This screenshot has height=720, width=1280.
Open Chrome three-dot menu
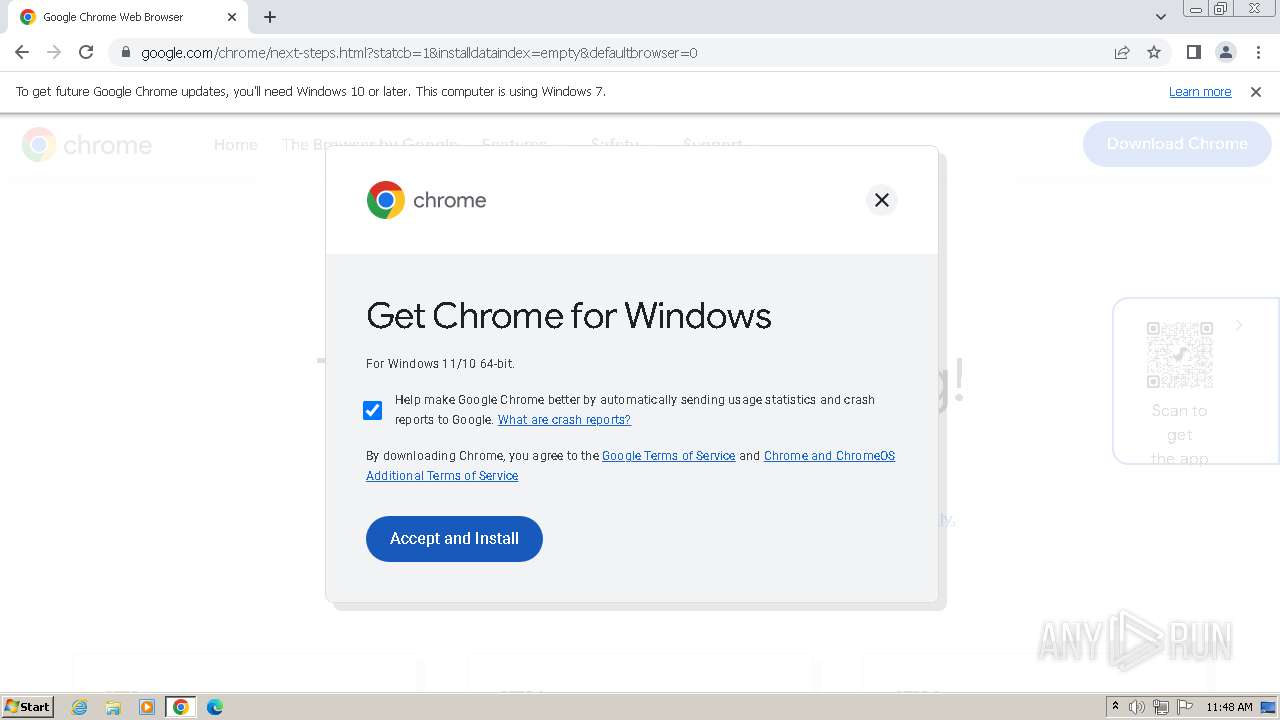(x=1258, y=52)
